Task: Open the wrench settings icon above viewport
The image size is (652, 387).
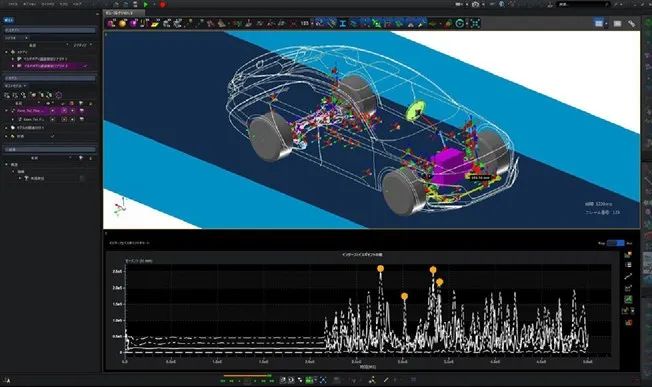Action: [631, 24]
